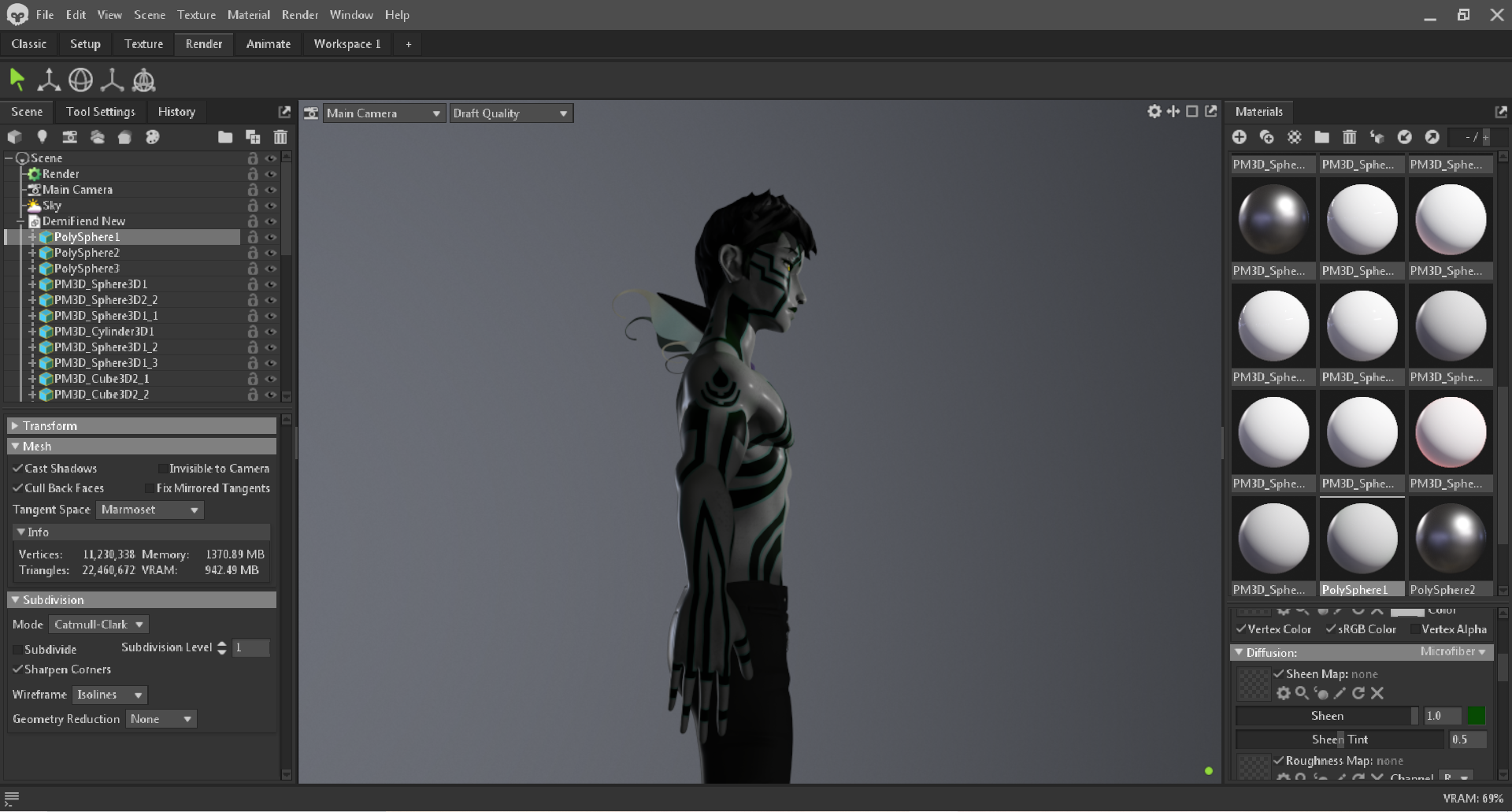Image resolution: width=1512 pixels, height=812 pixels.
Task: Adjust the Sheen slider
Action: (1327, 716)
